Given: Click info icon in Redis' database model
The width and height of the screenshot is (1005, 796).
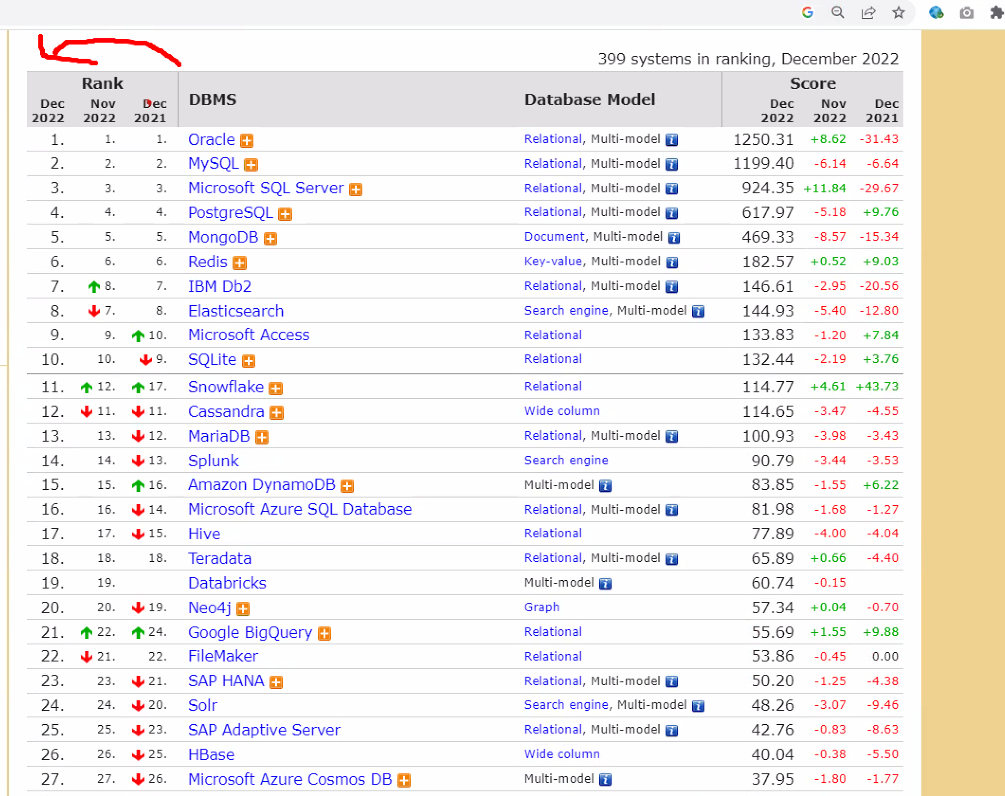Looking at the screenshot, I should coord(672,262).
